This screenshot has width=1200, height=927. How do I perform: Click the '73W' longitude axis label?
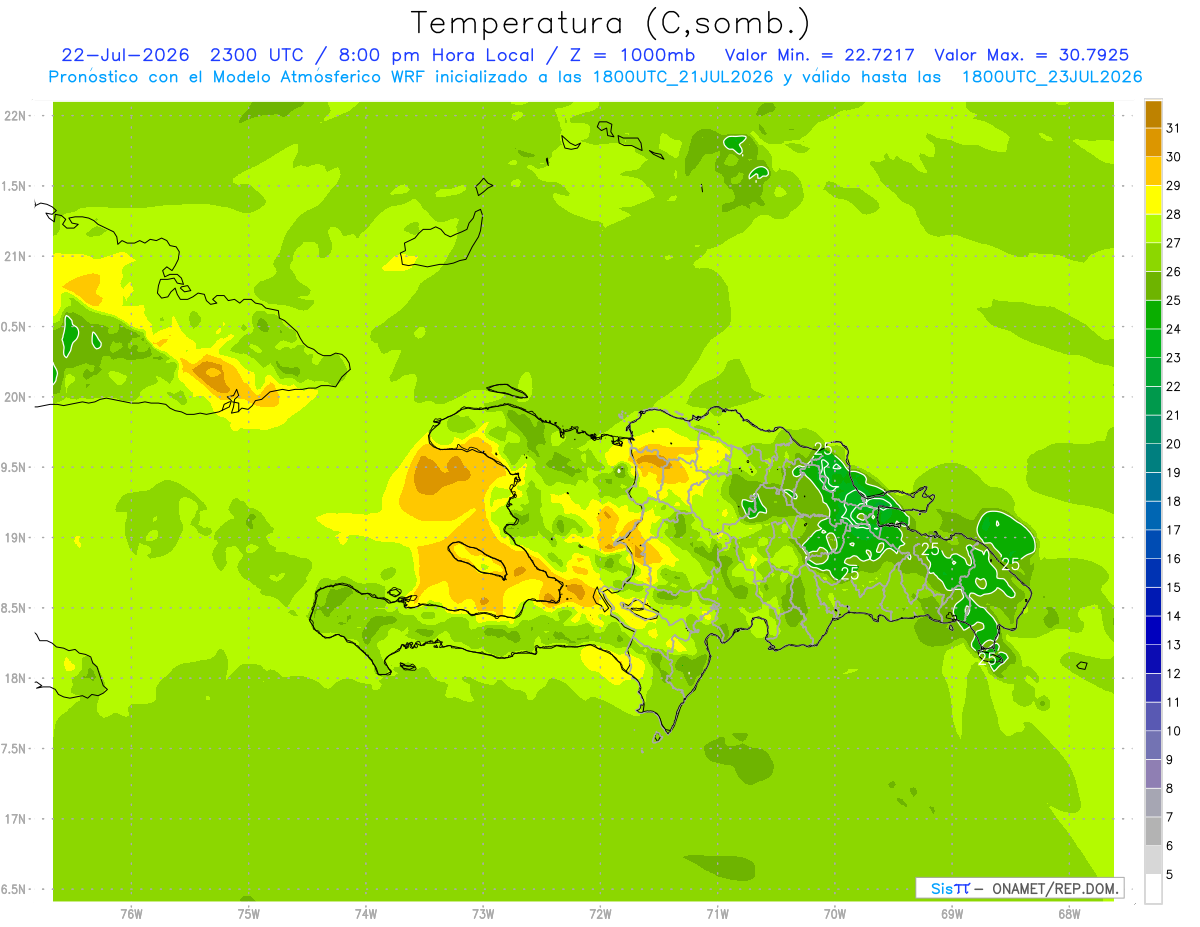click(483, 914)
